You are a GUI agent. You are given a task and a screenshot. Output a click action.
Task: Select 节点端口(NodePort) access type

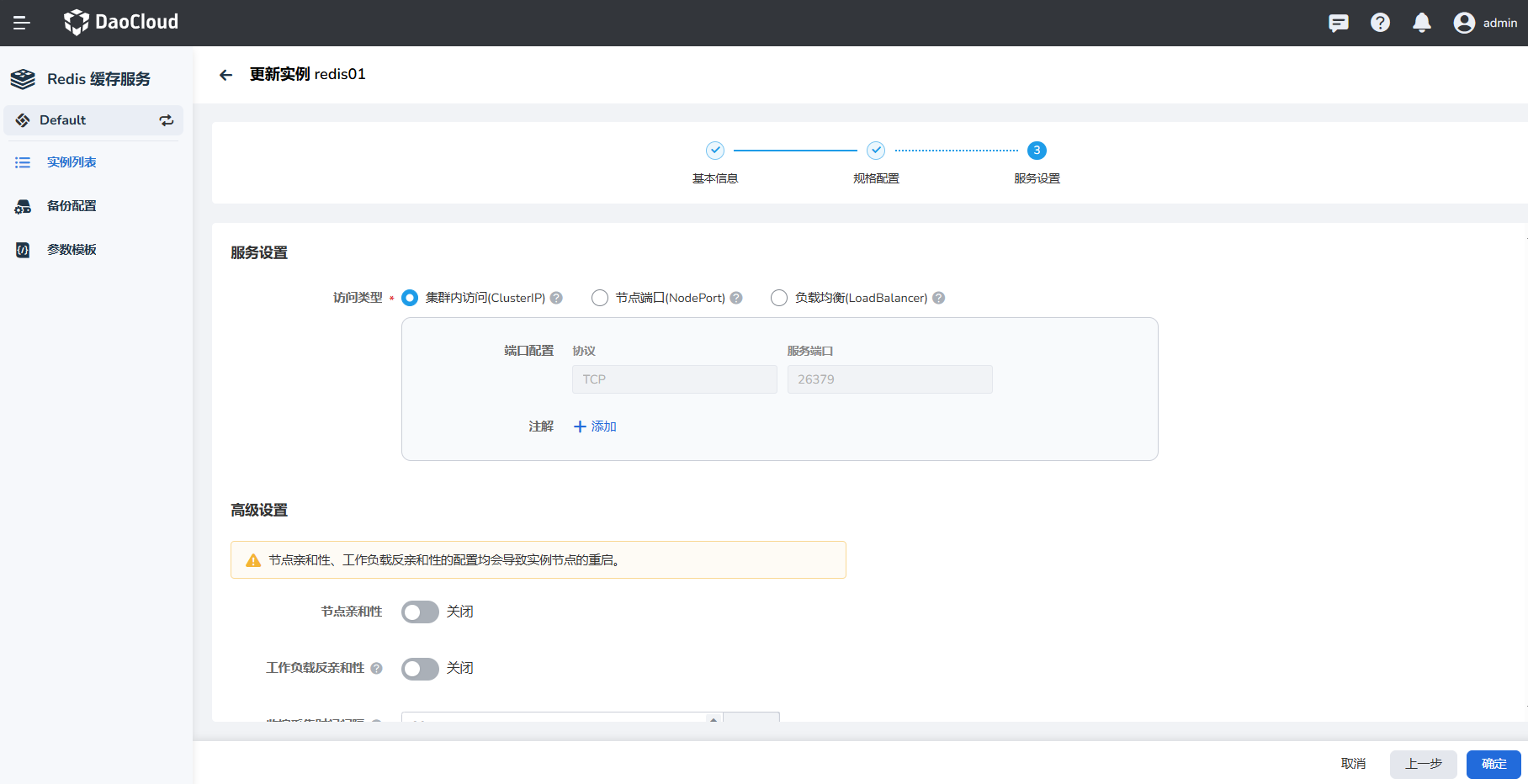coord(600,298)
